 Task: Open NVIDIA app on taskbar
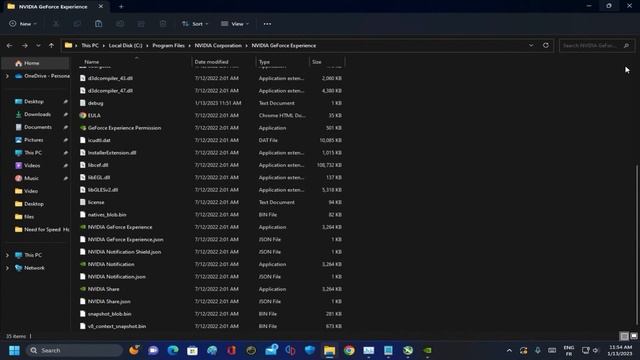click(x=427, y=350)
